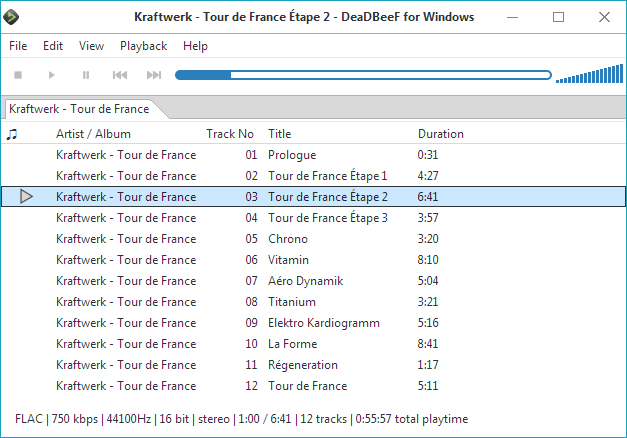Click the music note column header icon
This screenshot has height=438, width=627.
tap(12, 134)
